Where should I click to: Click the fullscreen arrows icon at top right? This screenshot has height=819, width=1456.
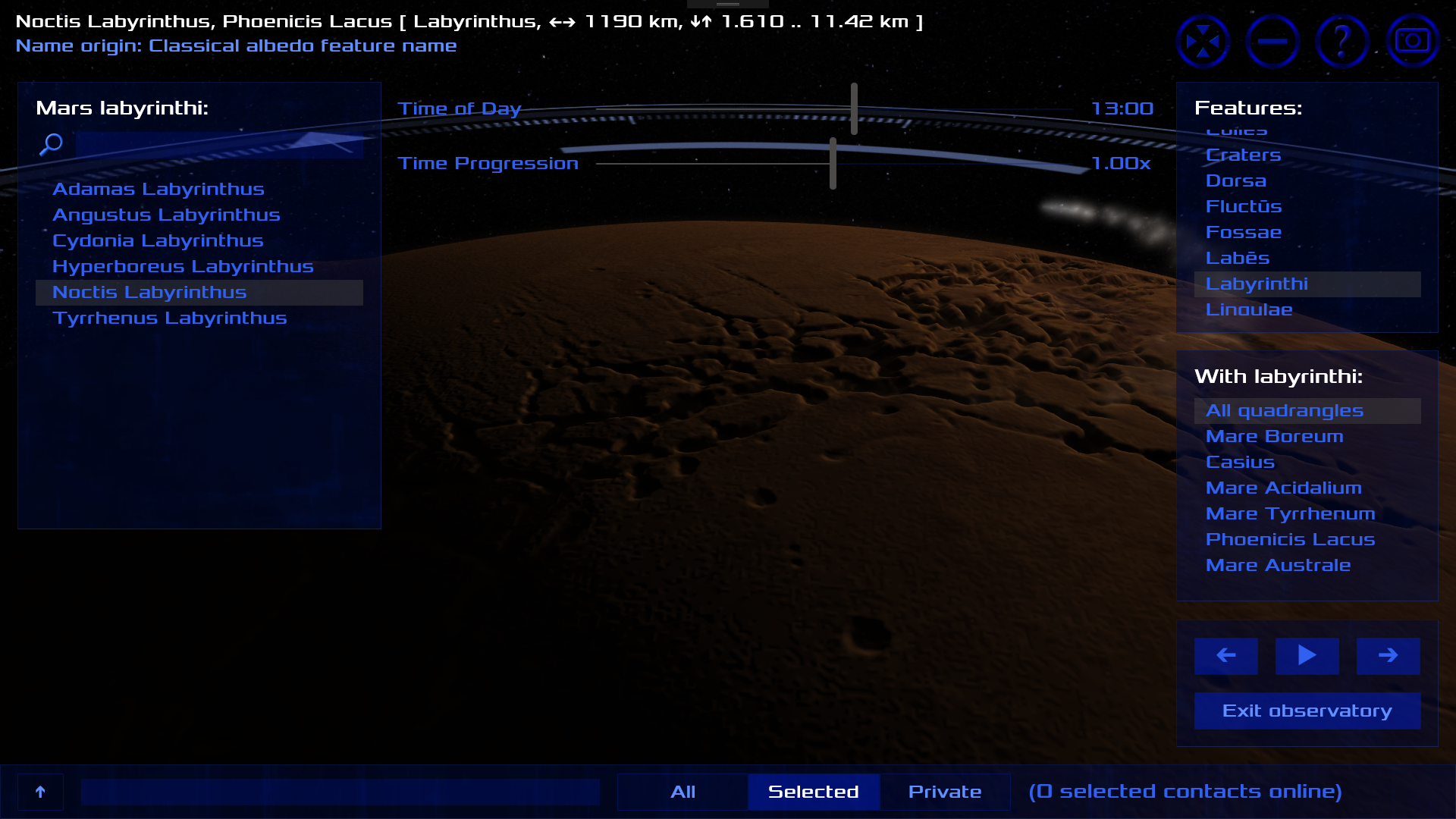point(1203,42)
